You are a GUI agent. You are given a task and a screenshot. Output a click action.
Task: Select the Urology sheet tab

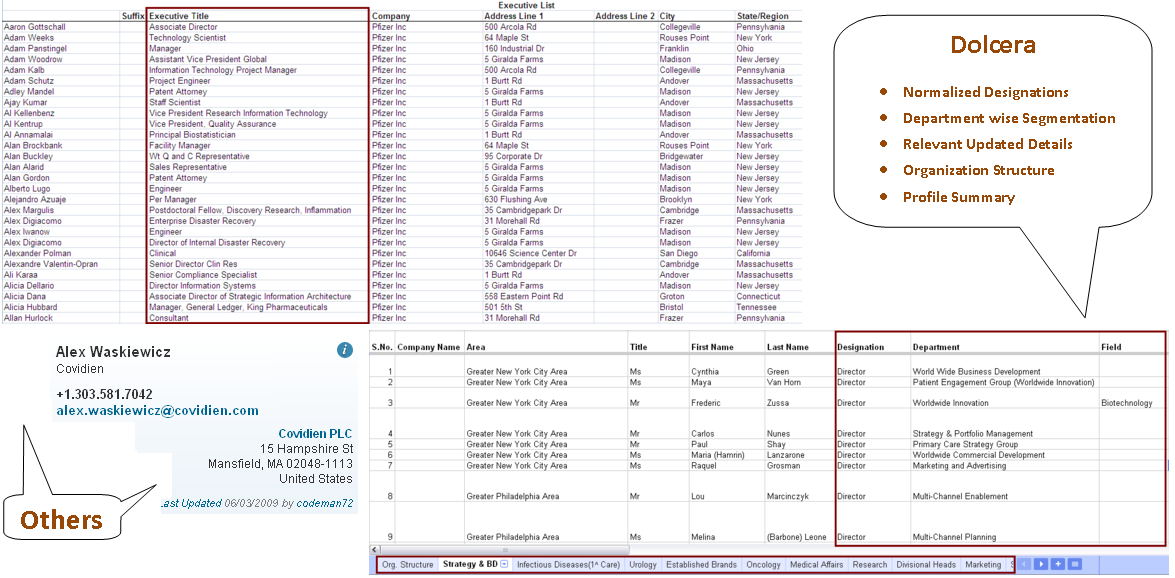(x=643, y=565)
